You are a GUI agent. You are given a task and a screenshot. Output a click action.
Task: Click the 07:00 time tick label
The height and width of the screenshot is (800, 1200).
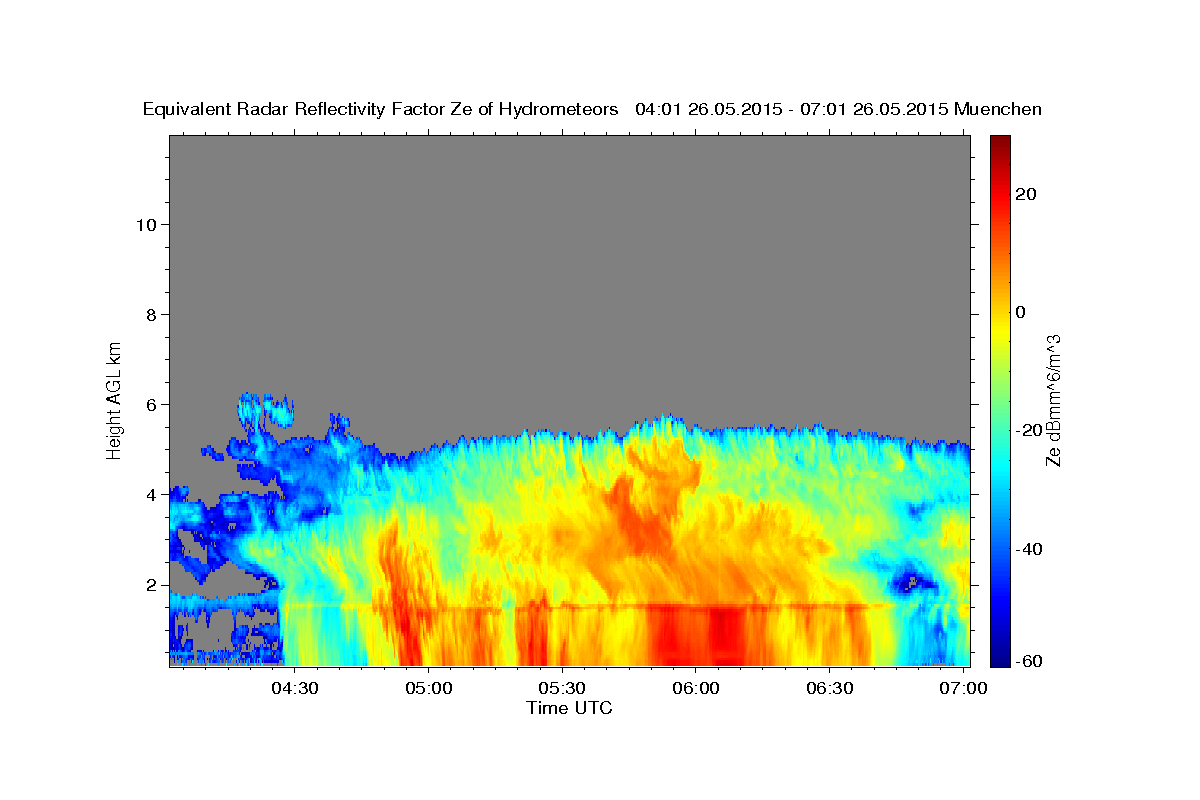962,688
